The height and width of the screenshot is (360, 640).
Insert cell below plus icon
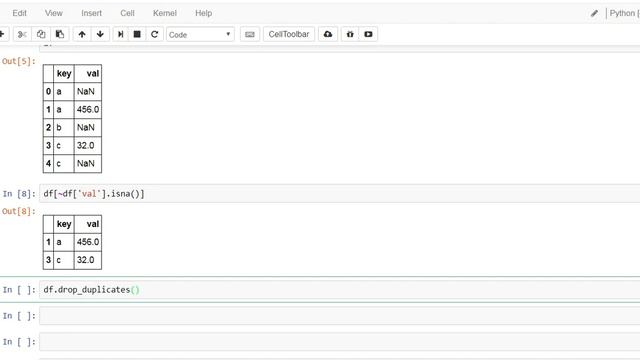pyautogui.click(x=2, y=34)
